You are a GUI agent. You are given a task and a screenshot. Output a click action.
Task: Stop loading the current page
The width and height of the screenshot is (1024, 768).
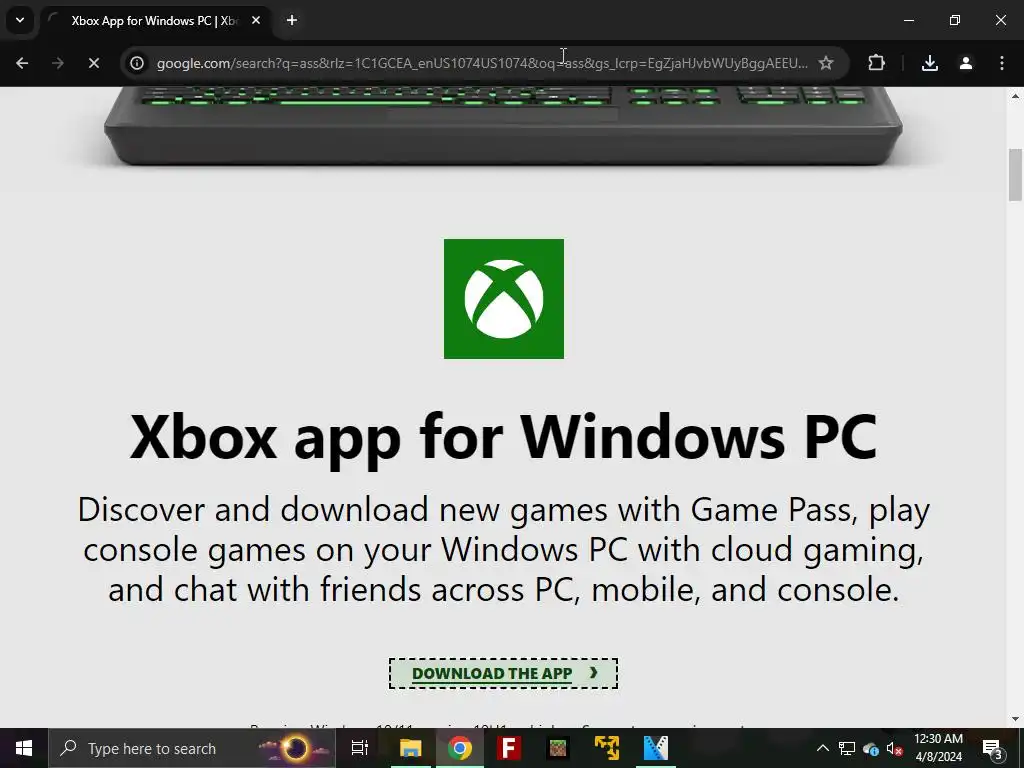pos(93,63)
